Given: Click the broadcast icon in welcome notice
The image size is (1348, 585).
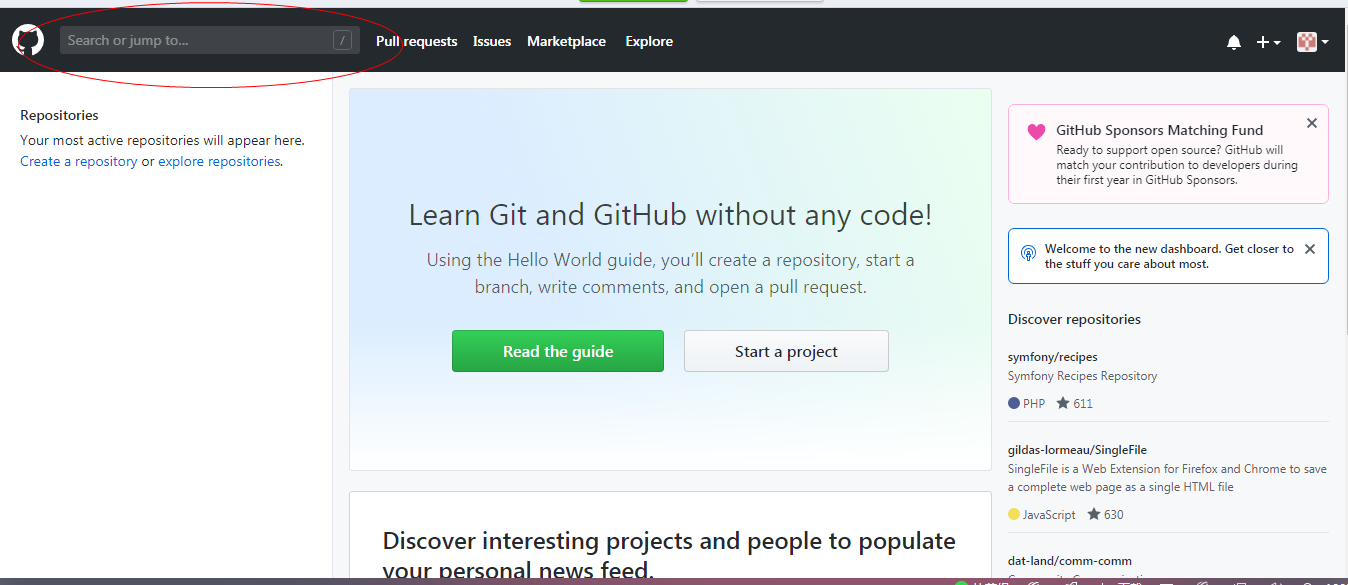Looking at the screenshot, I should click(1028, 253).
